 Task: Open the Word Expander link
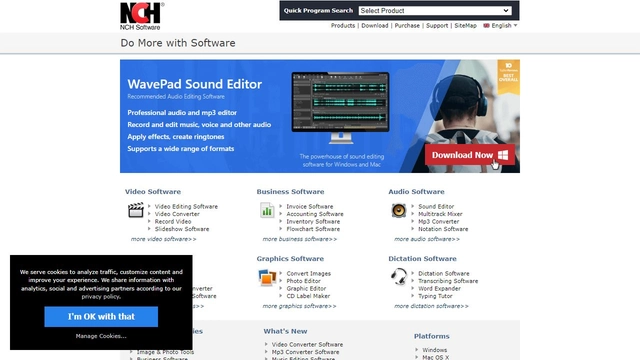(x=439, y=289)
